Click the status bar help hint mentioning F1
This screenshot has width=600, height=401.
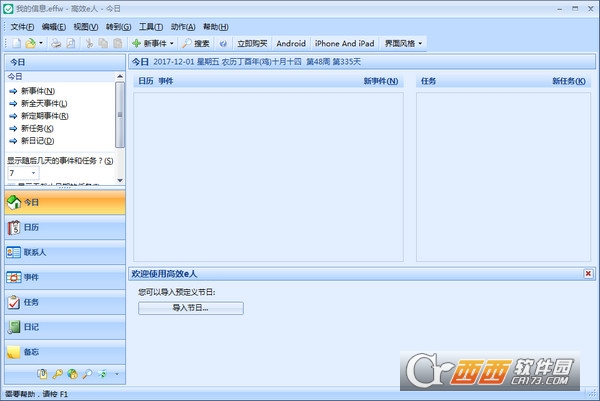[x=37, y=394]
